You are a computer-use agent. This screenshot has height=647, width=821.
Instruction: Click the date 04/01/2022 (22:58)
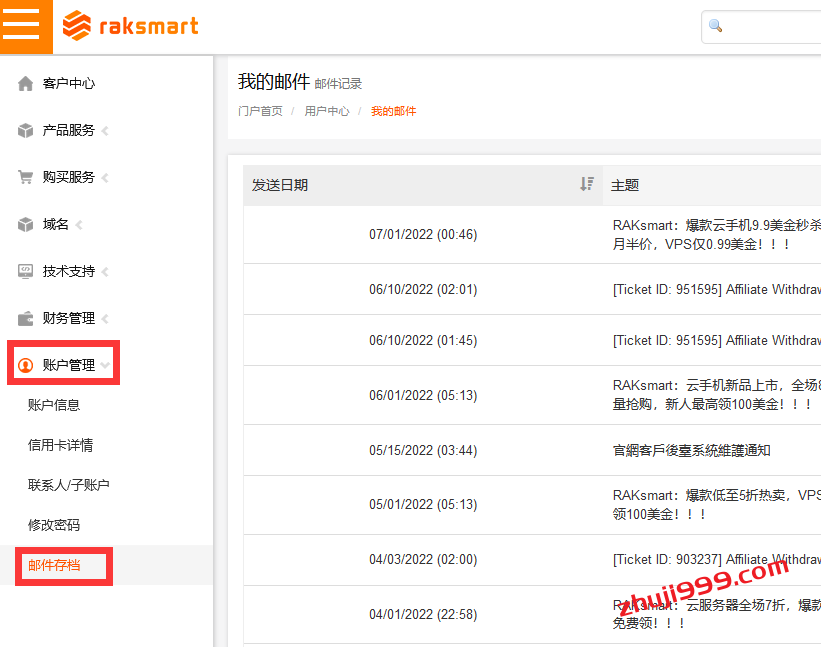click(423, 615)
